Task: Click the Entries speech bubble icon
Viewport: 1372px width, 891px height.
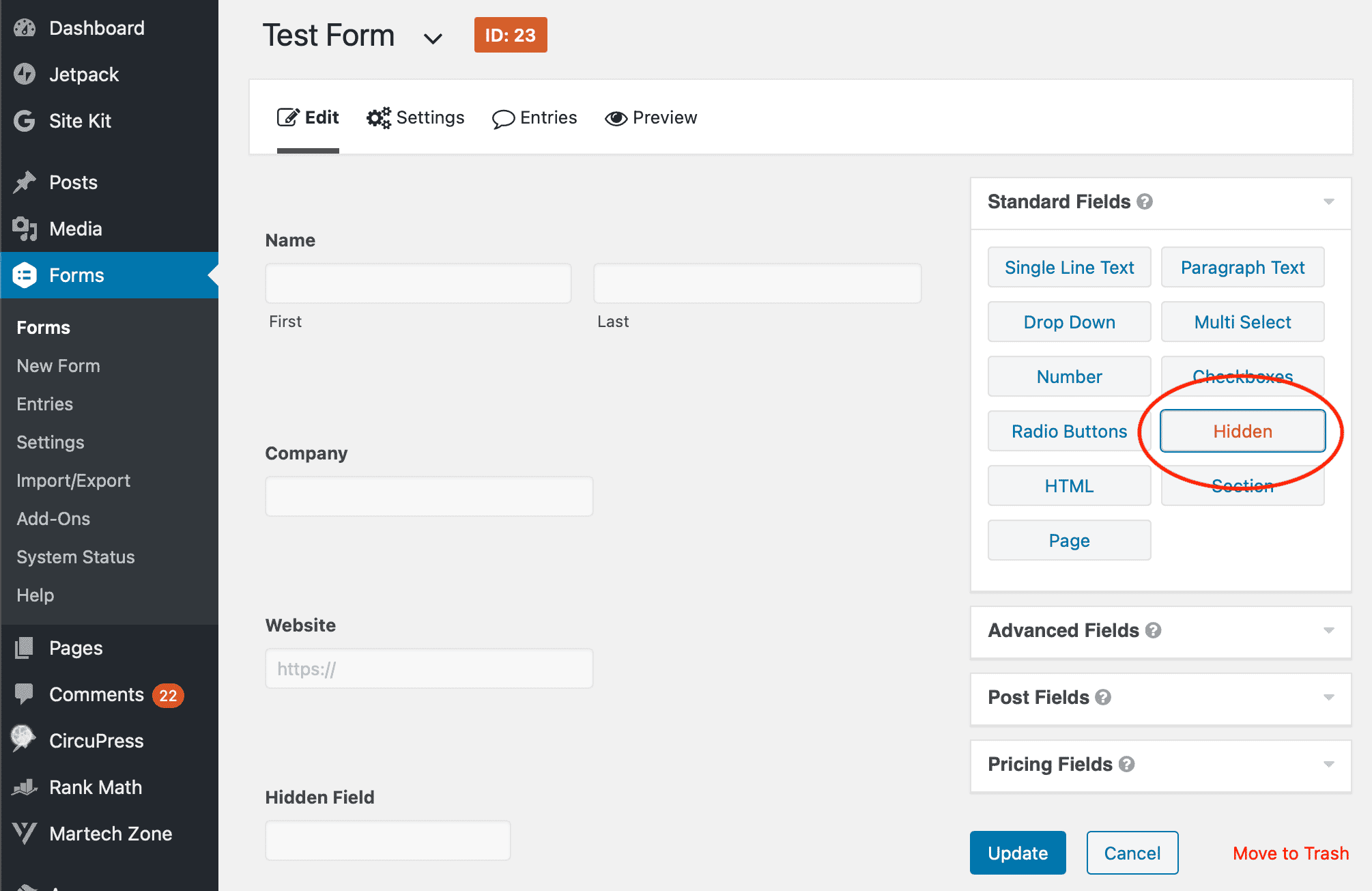Action: click(x=503, y=119)
